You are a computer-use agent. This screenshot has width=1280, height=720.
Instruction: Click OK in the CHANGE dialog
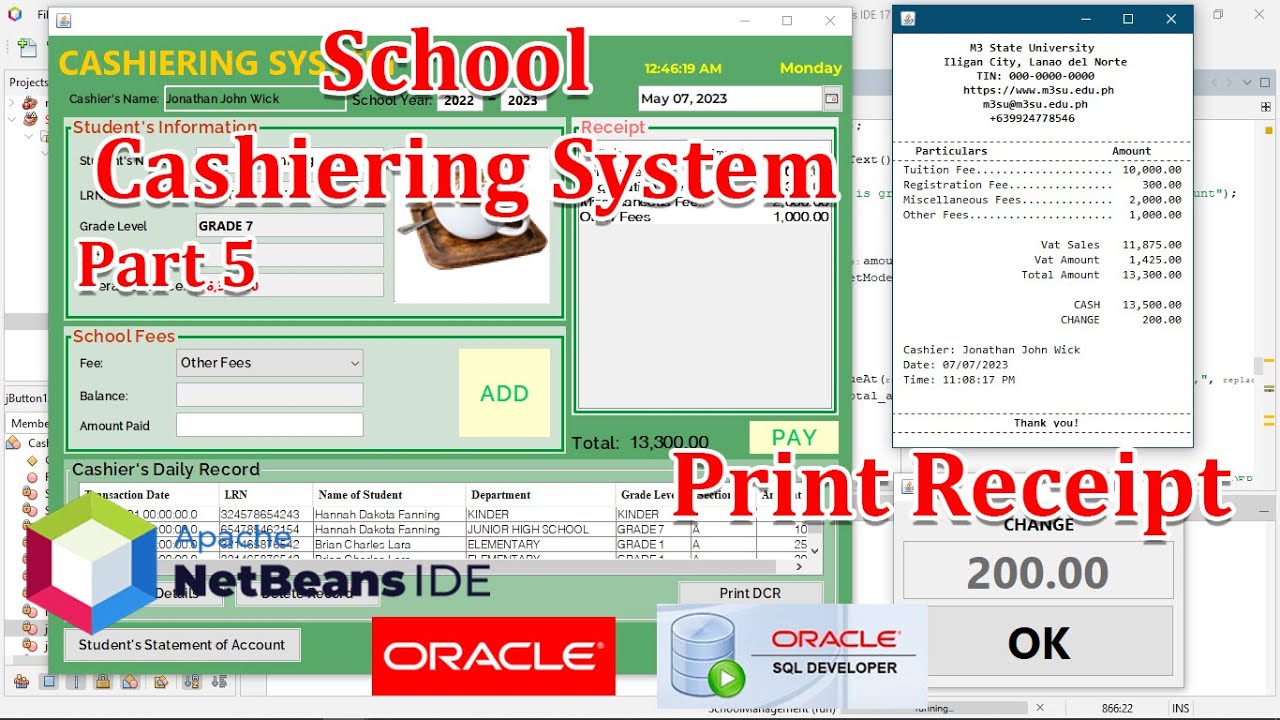click(x=1038, y=643)
